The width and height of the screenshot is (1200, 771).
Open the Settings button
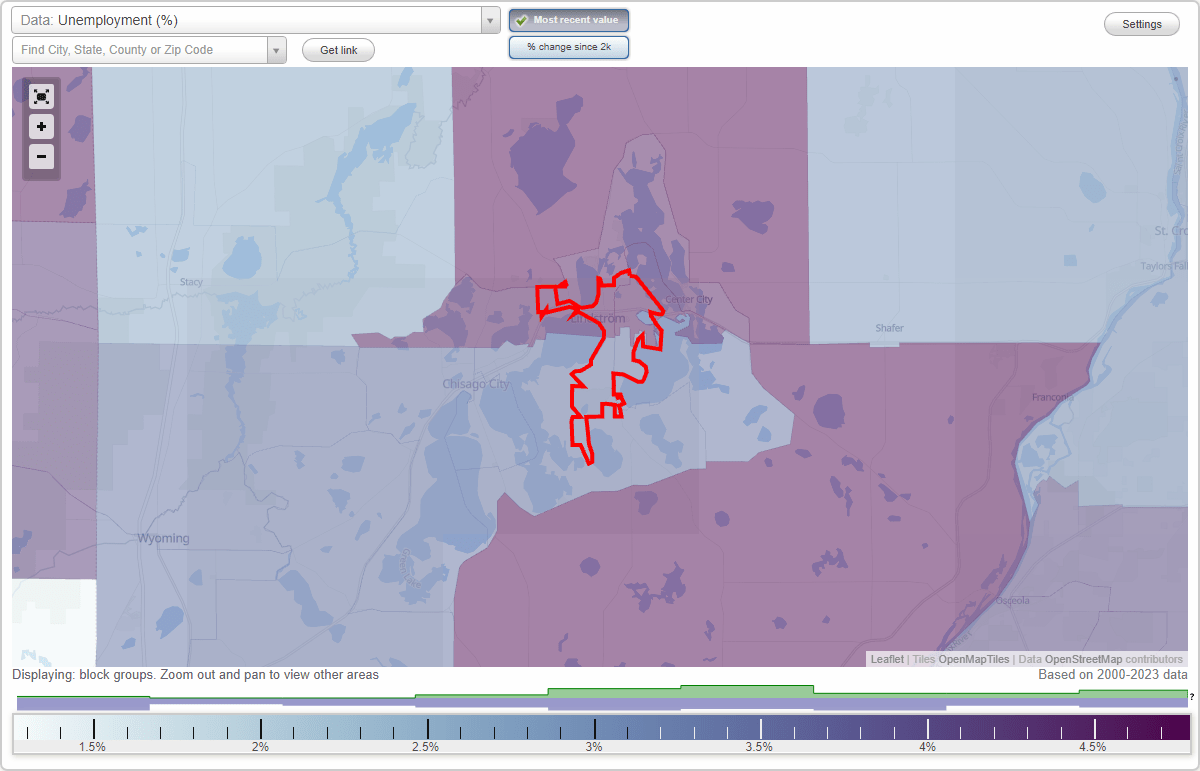coord(1142,25)
